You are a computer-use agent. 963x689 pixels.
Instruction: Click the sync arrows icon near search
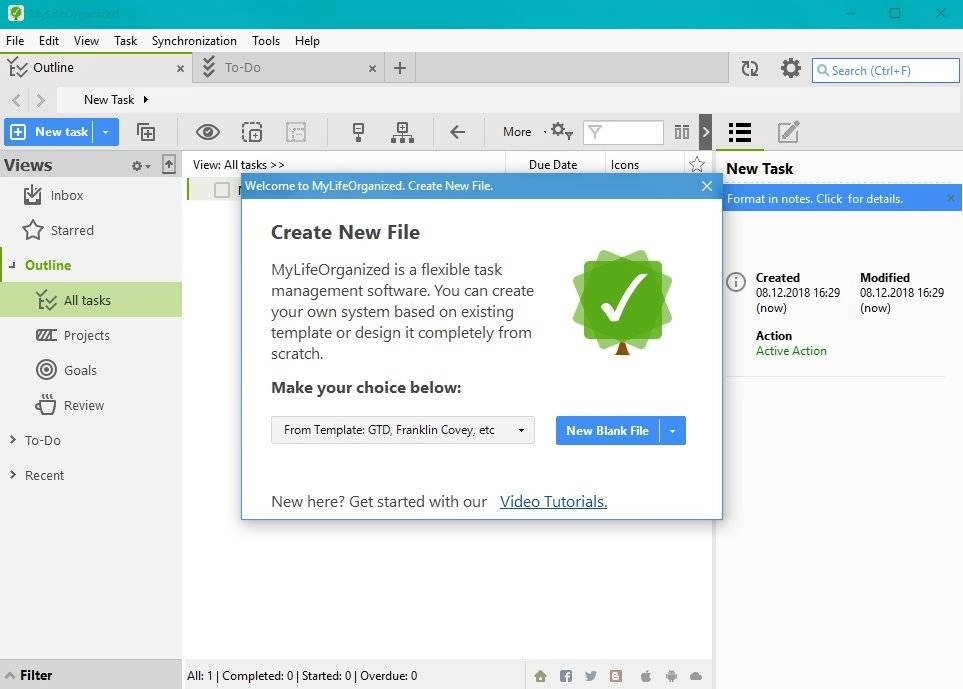pyautogui.click(x=749, y=69)
